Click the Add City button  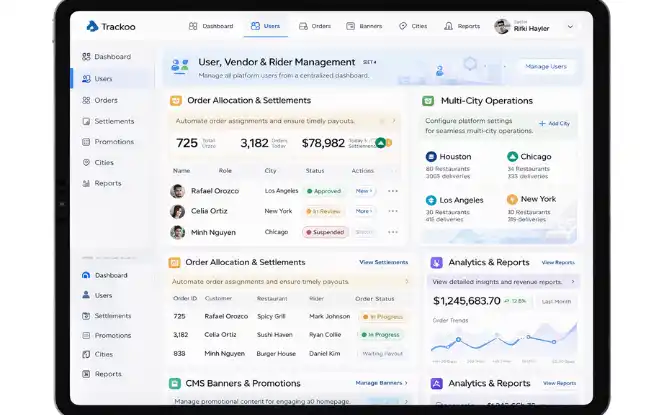tap(554, 123)
